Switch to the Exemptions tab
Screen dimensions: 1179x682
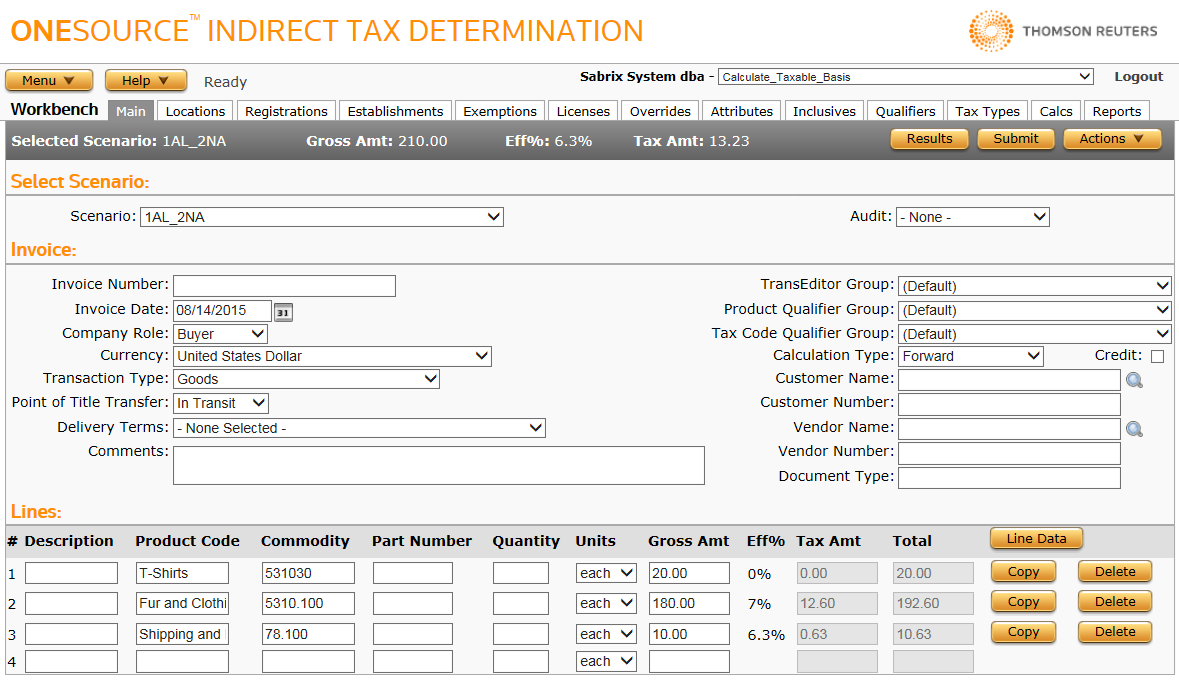coord(500,111)
